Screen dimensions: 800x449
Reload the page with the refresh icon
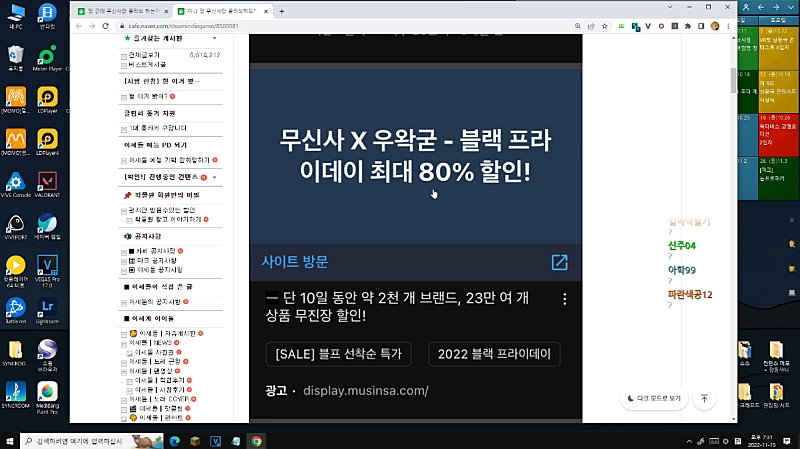(106, 26)
